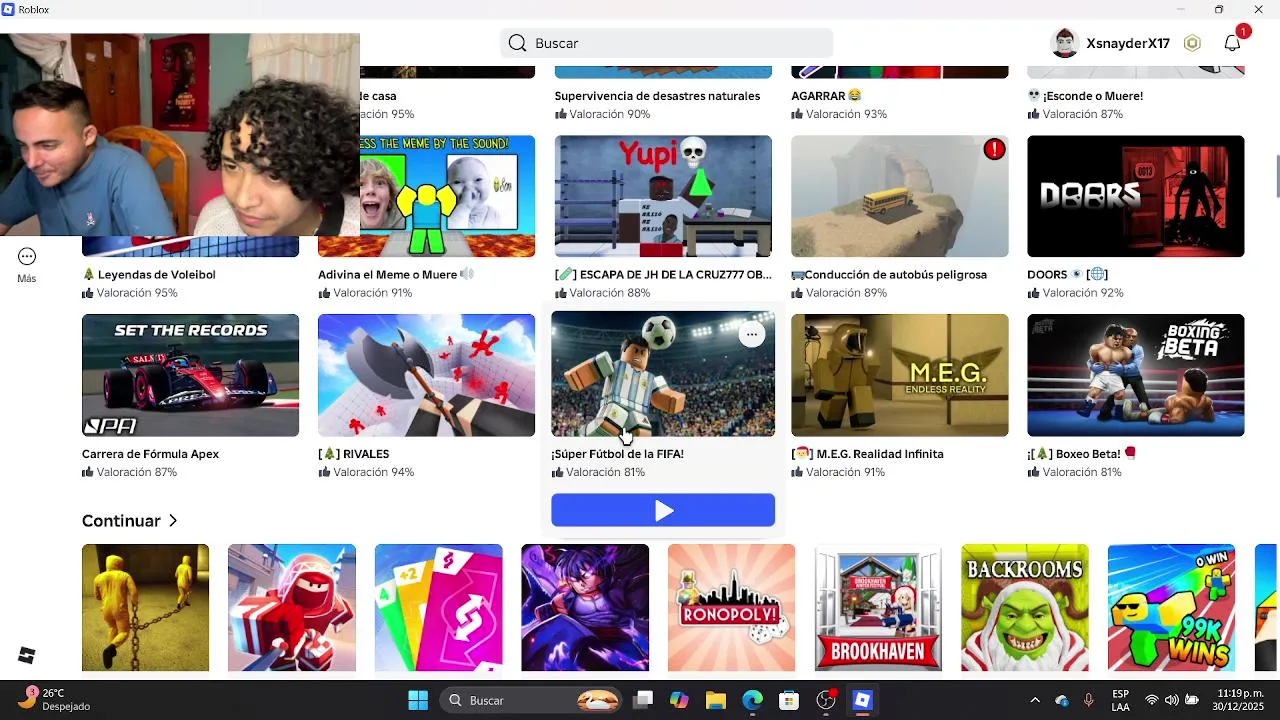Open the volume speaker tray icon

(x=1171, y=700)
